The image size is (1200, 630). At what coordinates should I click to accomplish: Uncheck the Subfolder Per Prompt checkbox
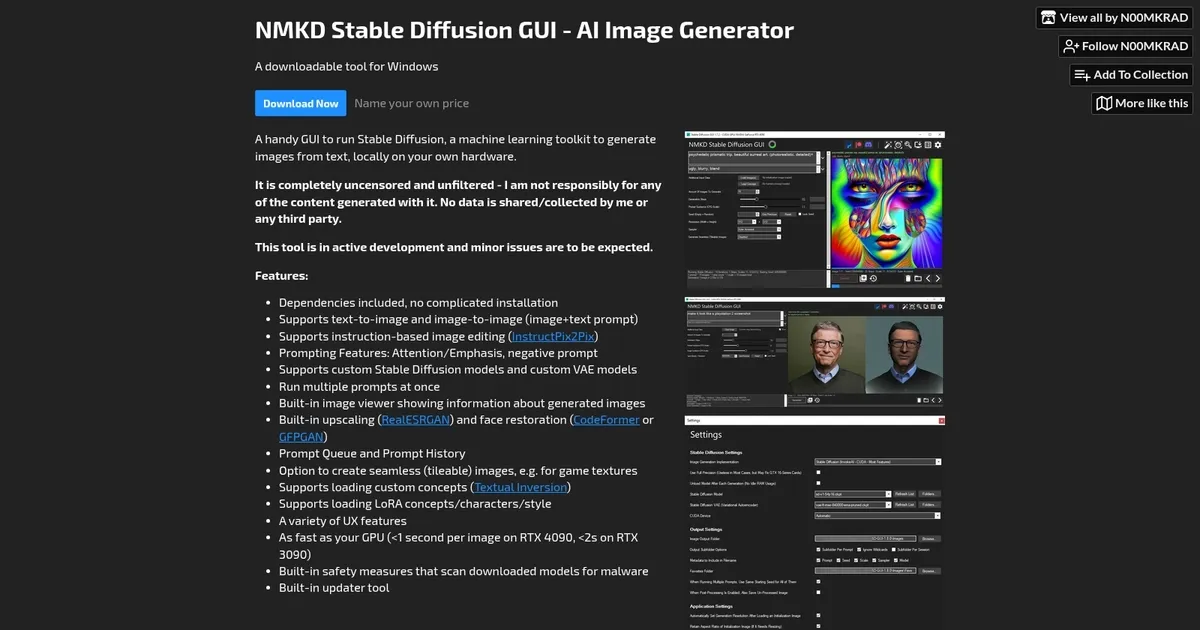[818, 549]
